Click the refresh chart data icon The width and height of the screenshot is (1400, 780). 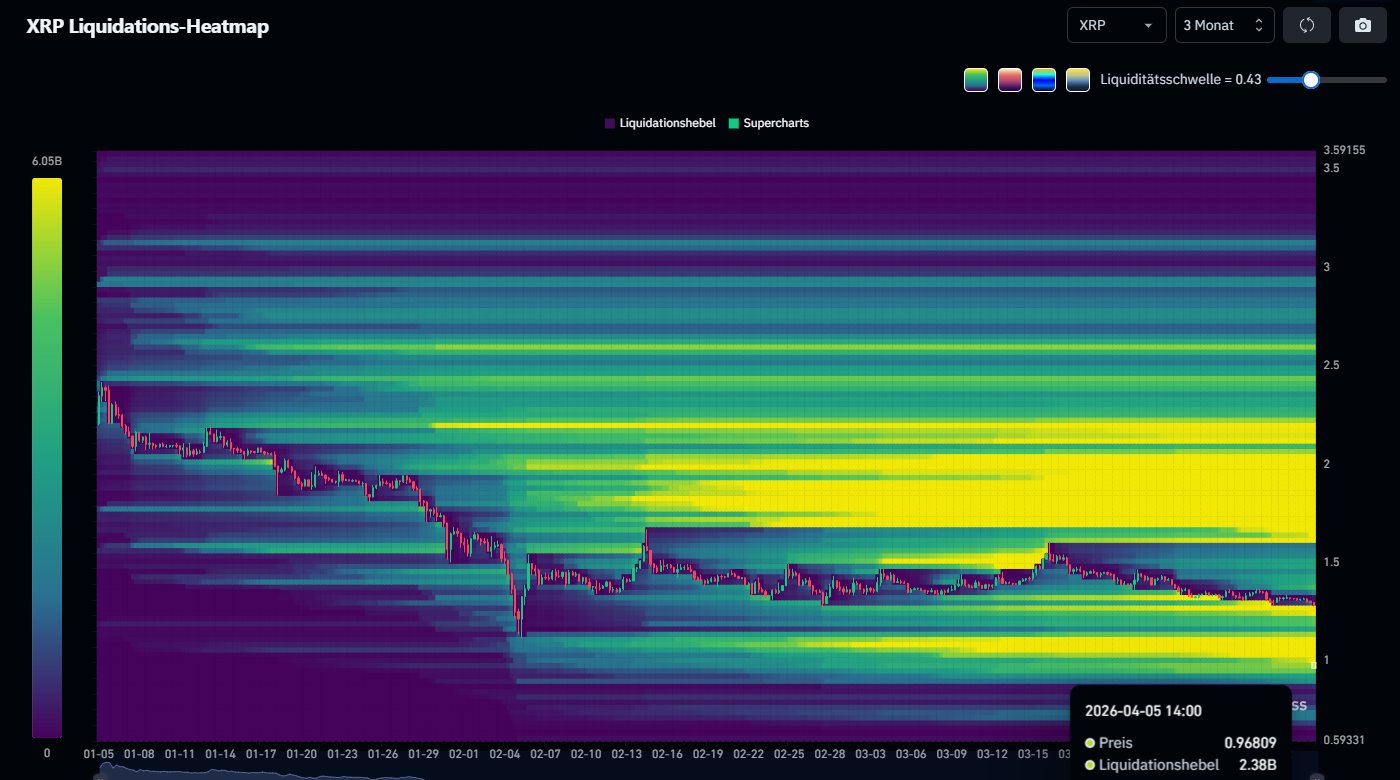coord(1306,25)
